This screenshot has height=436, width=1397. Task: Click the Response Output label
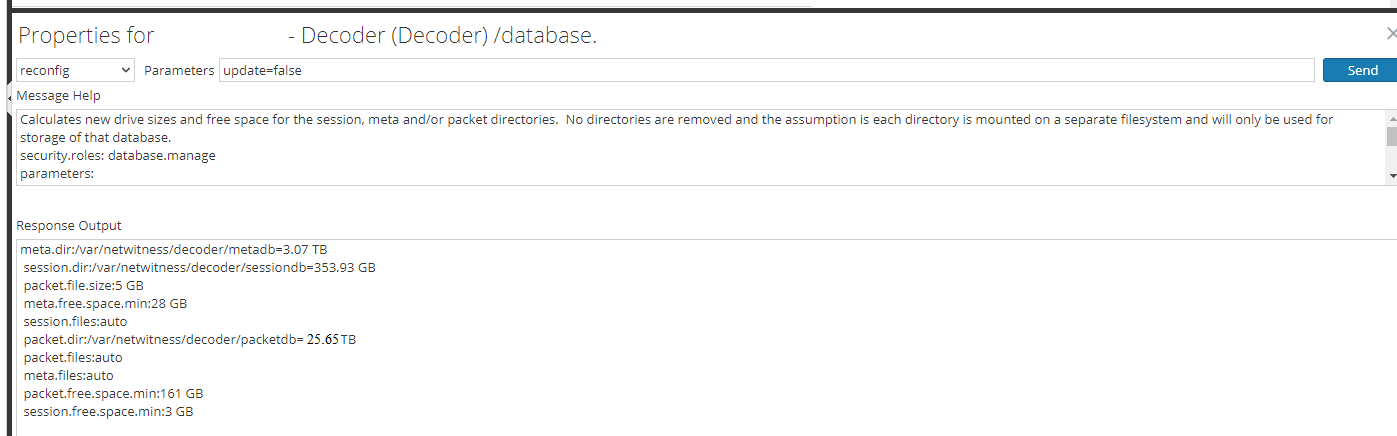[69, 226]
